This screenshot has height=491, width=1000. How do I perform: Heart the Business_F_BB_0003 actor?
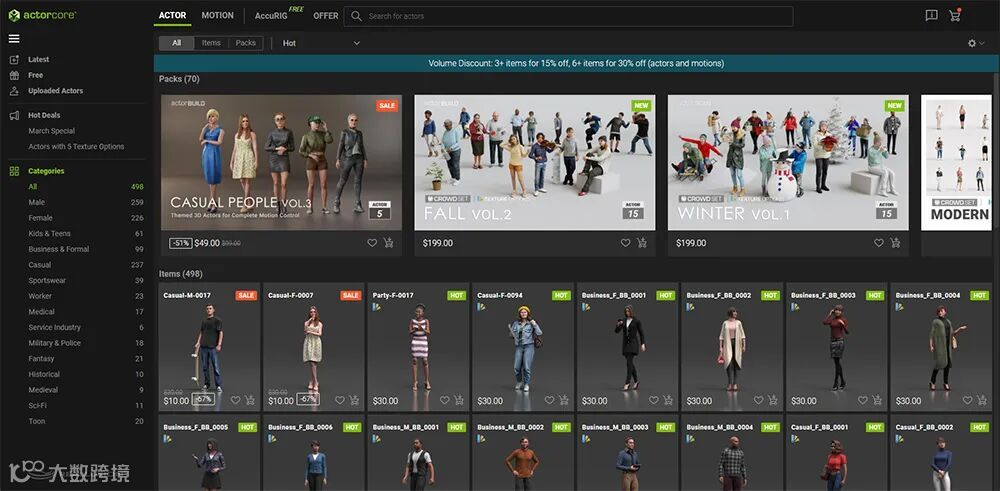863,400
